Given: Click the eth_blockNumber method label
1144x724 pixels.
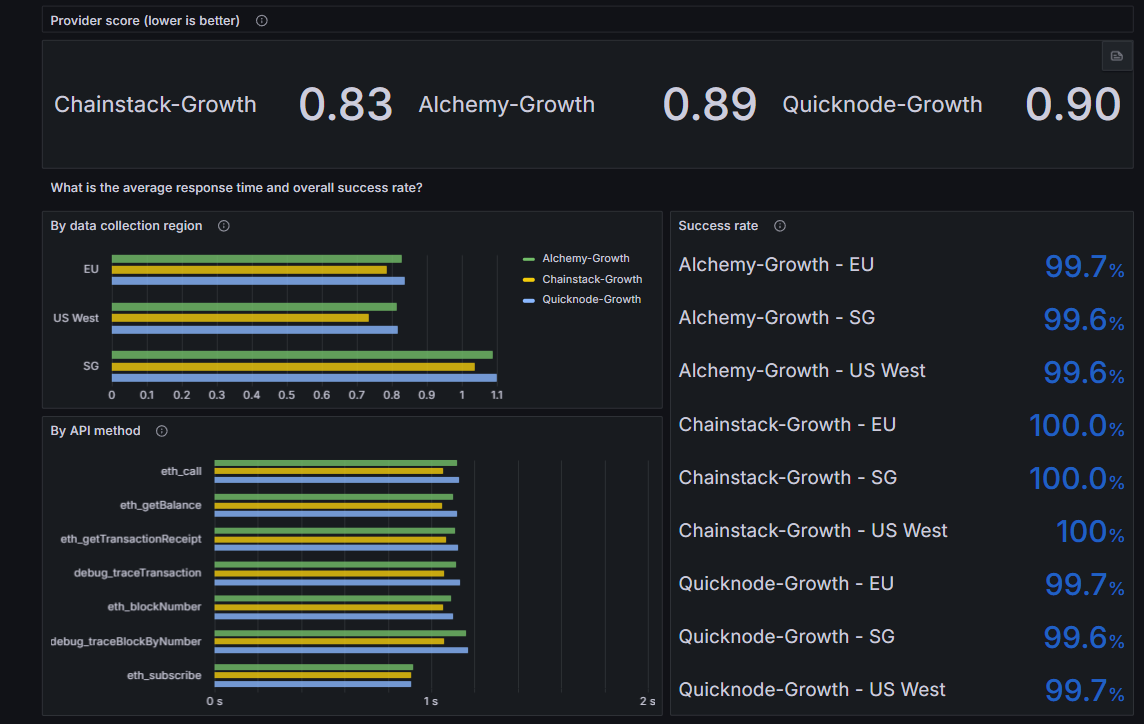Looking at the screenshot, I should click(x=155, y=607).
